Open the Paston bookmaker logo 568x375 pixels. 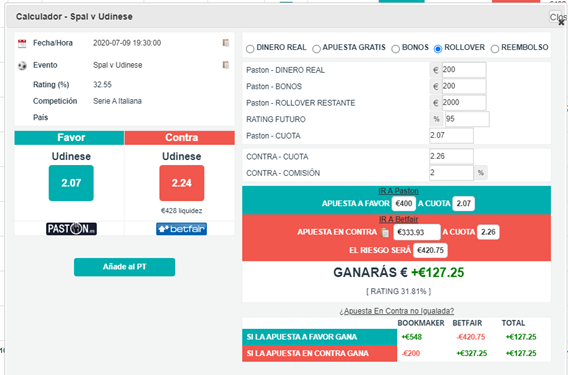(71, 229)
